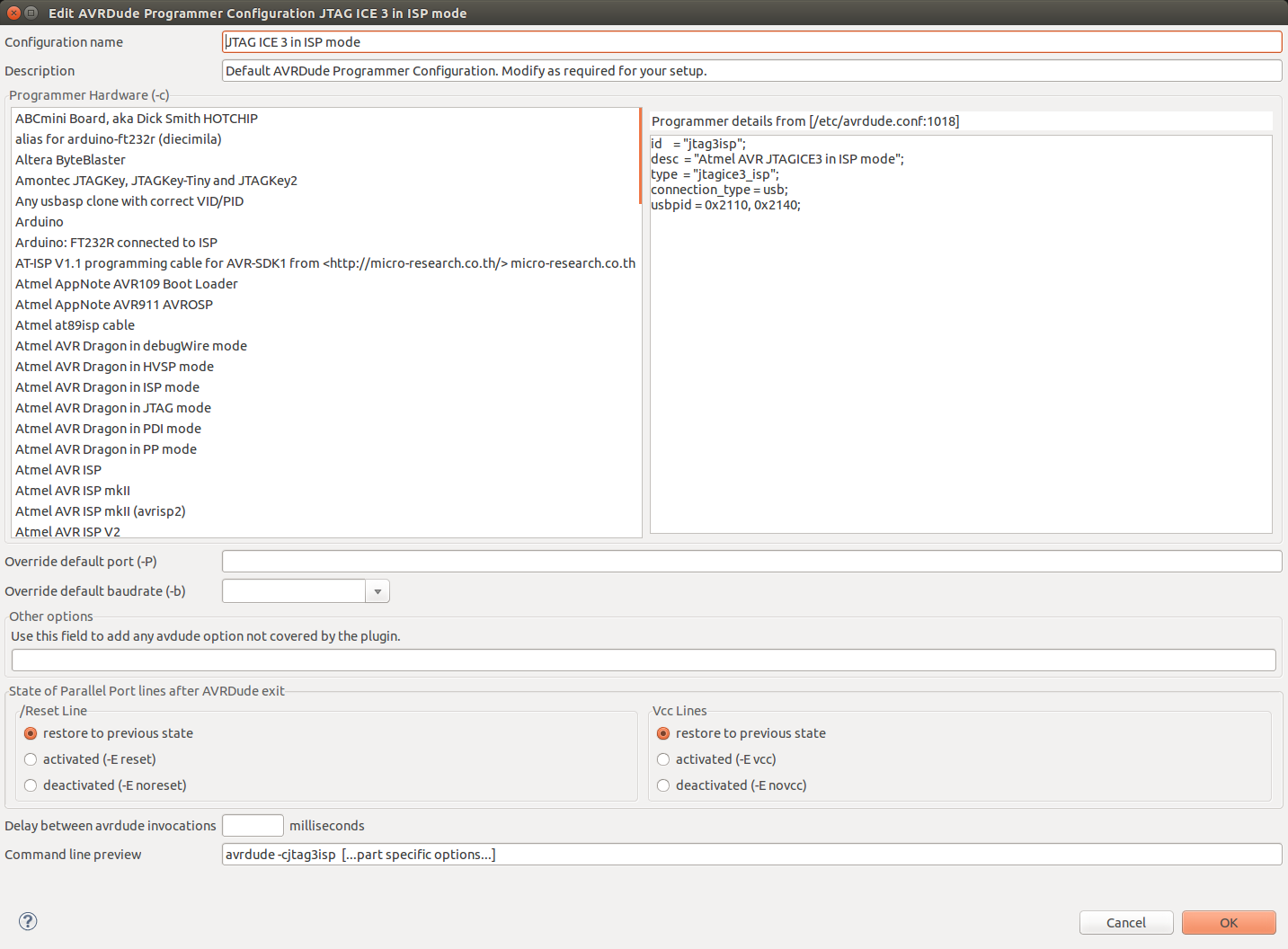Select Atmel AVR ISP V2 entry
The image size is (1288, 949).
click(x=324, y=530)
